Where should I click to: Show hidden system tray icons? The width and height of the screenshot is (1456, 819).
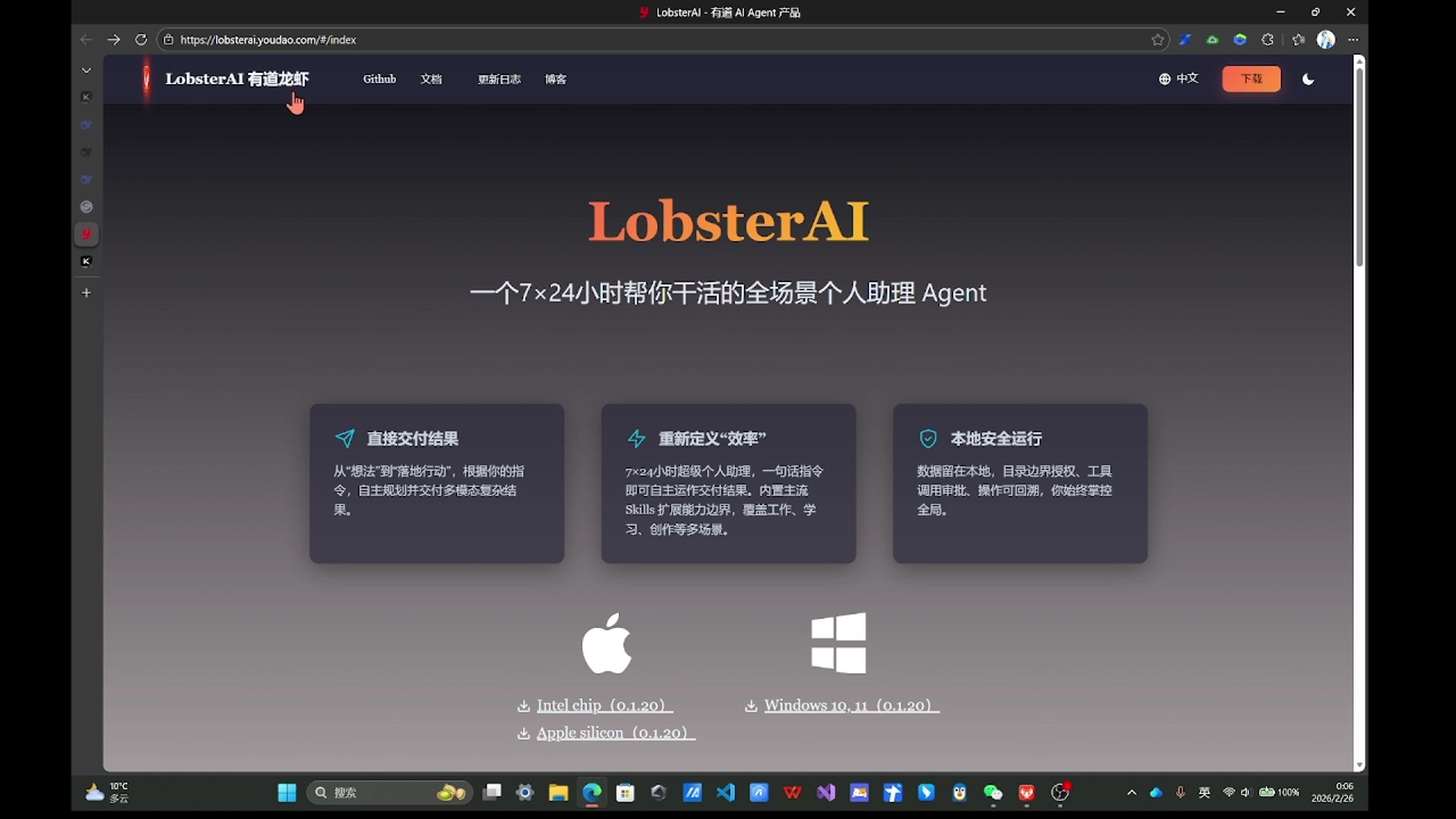[x=1131, y=792]
